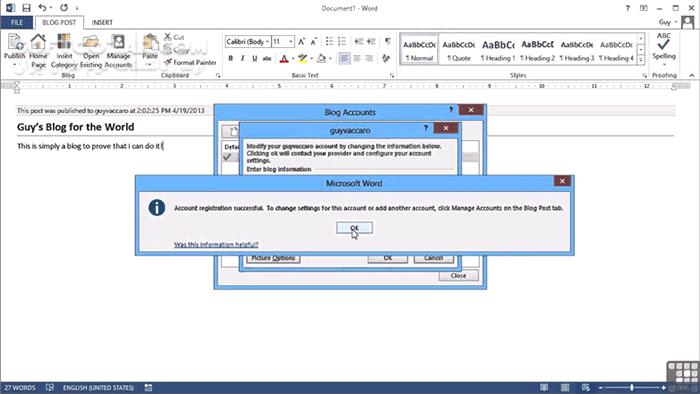Apply the Normal style
Image resolution: width=700 pixels, height=394 pixels.
point(419,50)
